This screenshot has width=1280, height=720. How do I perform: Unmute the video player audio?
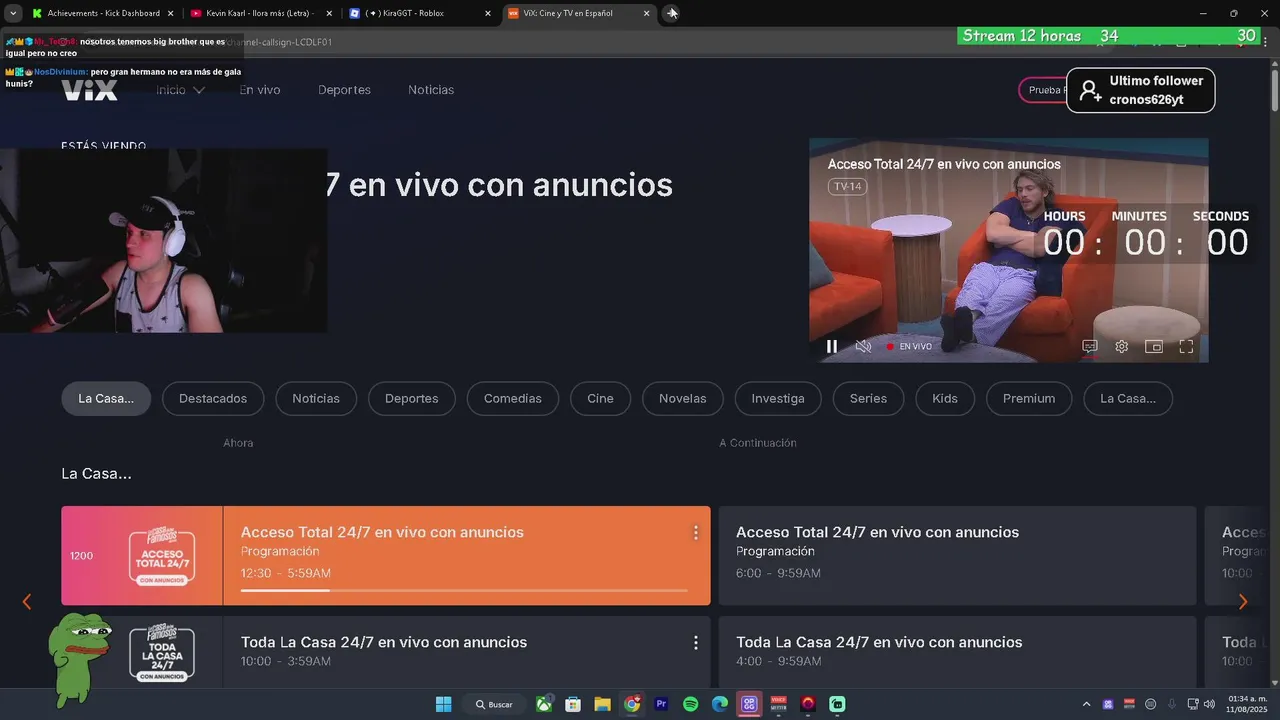click(x=863, y=346)
